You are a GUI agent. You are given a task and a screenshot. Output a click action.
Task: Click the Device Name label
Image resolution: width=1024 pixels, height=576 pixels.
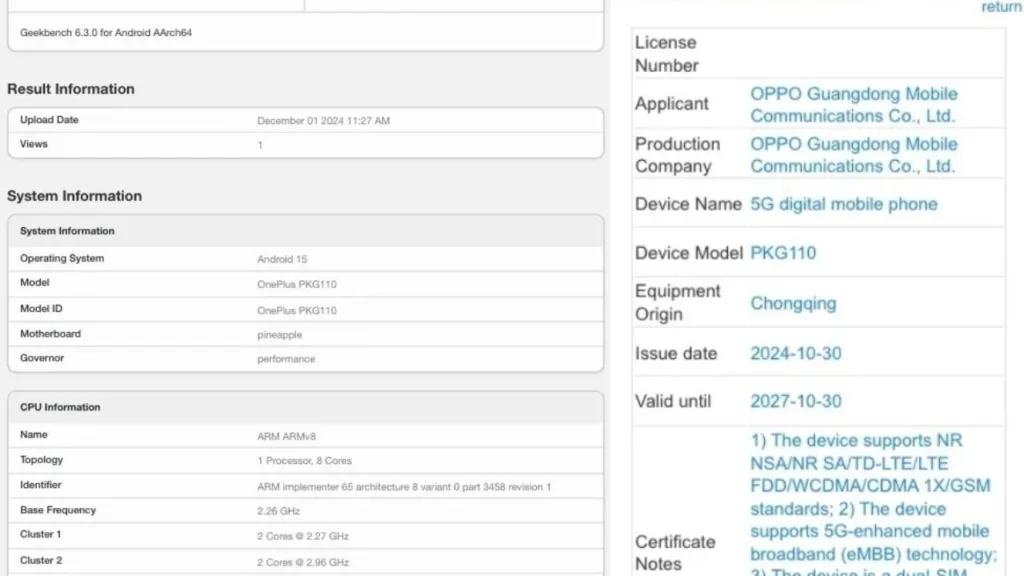tap(688, 204)
